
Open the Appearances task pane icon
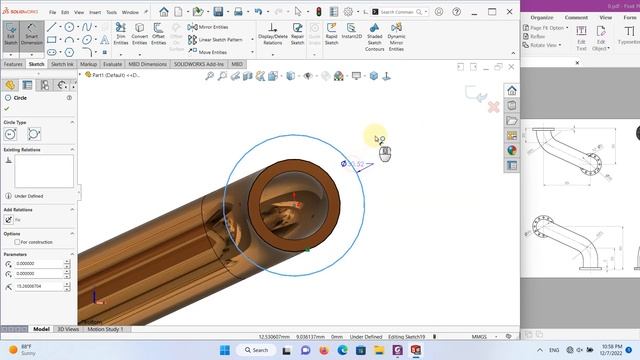pyautogui.click(x=512, y=150)
